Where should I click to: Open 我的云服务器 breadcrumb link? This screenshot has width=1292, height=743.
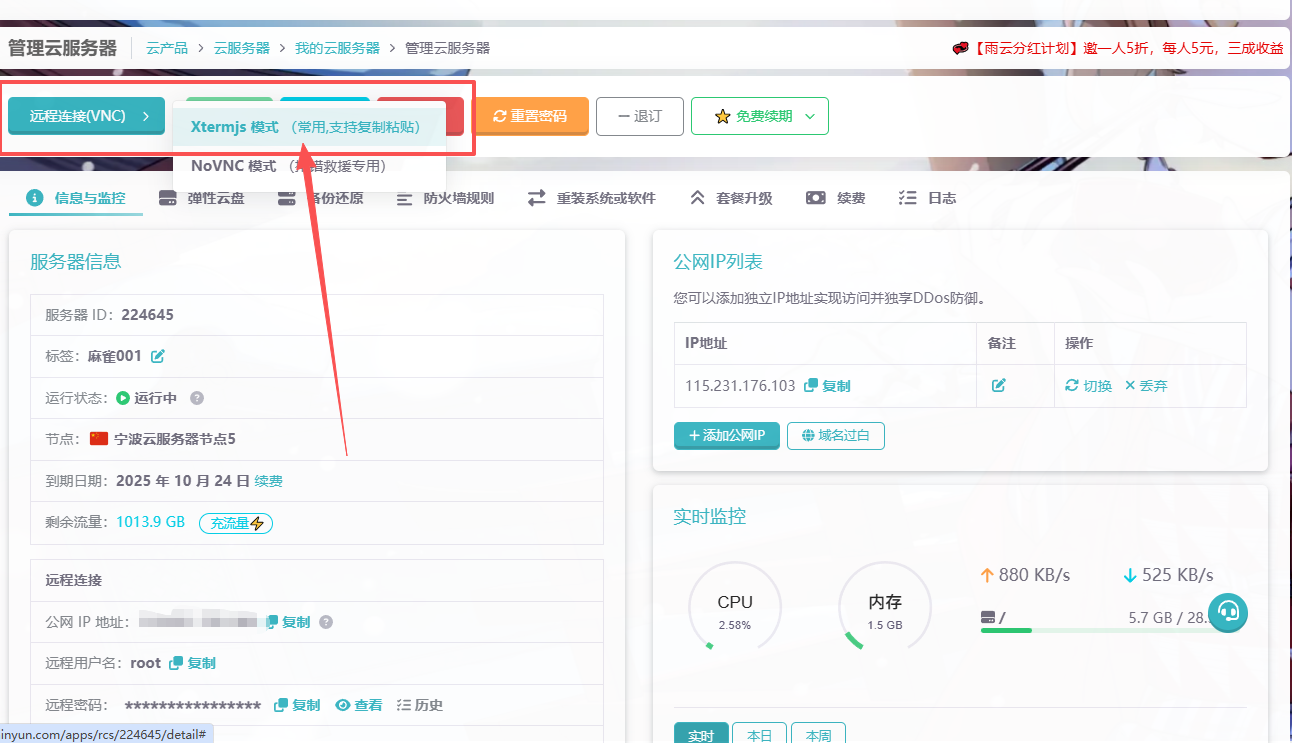337,48
